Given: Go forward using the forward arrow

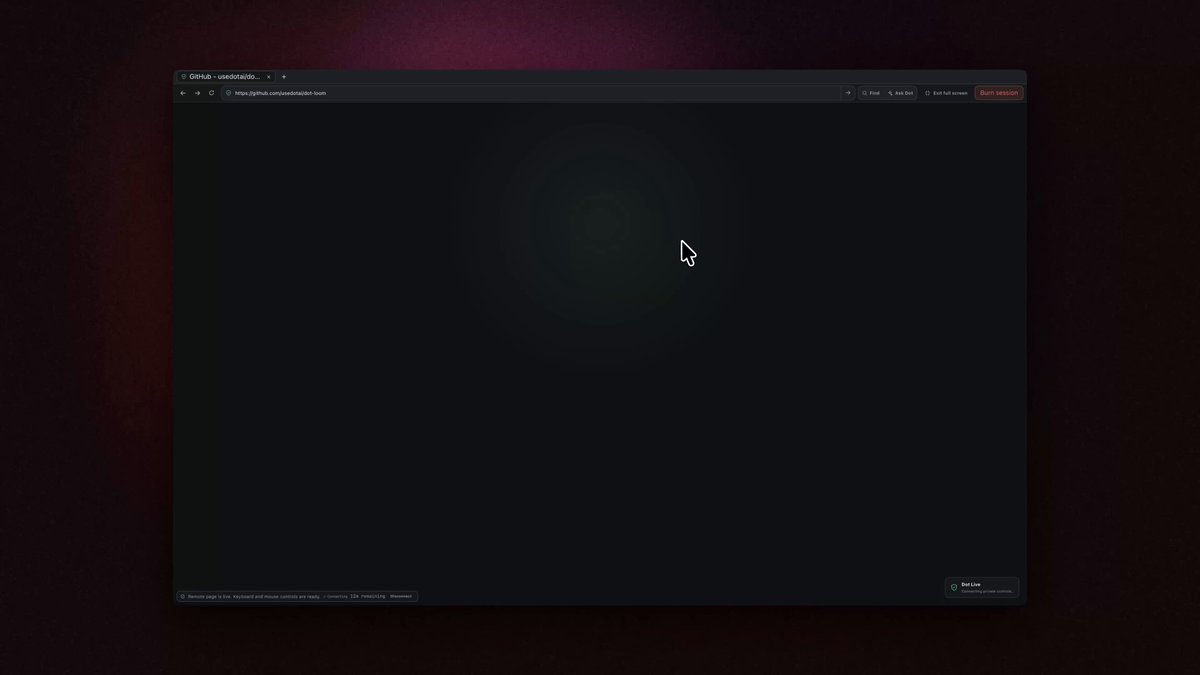Looking at the screenshot, I should pos(197,93).
